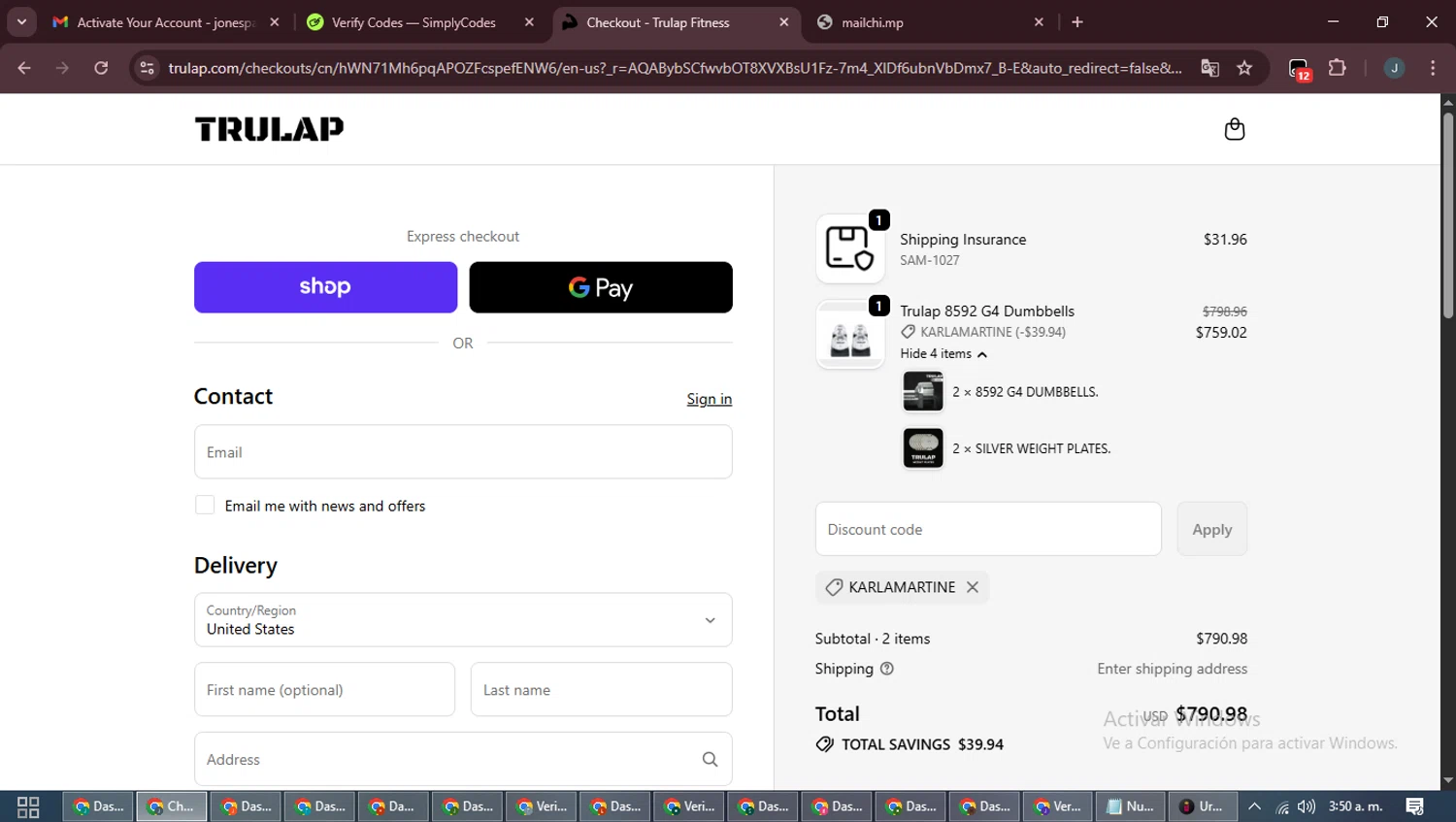The image size is (1456, 822).
Task: Open the tab search dropdown arrow
Action: [21, 22]
